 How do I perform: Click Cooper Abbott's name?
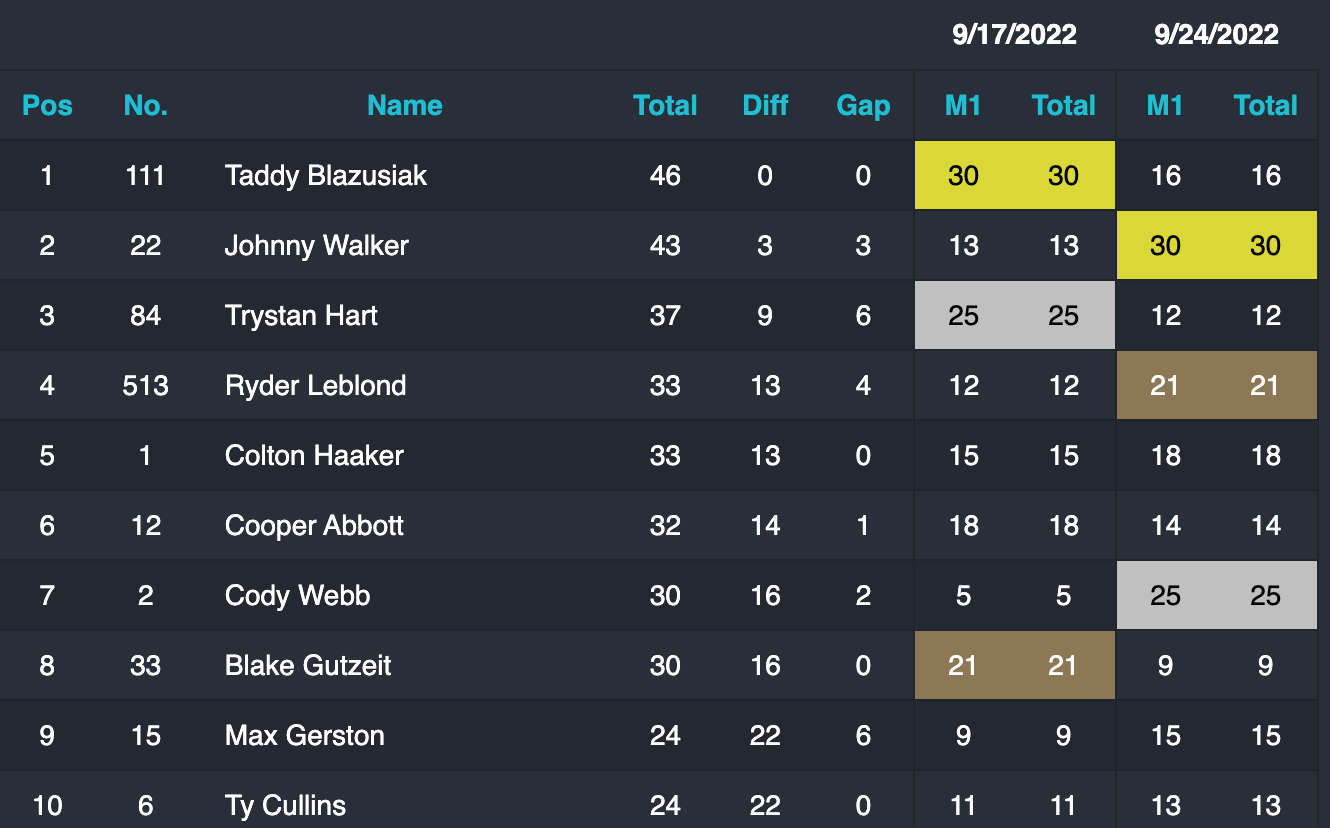point(314,526)
